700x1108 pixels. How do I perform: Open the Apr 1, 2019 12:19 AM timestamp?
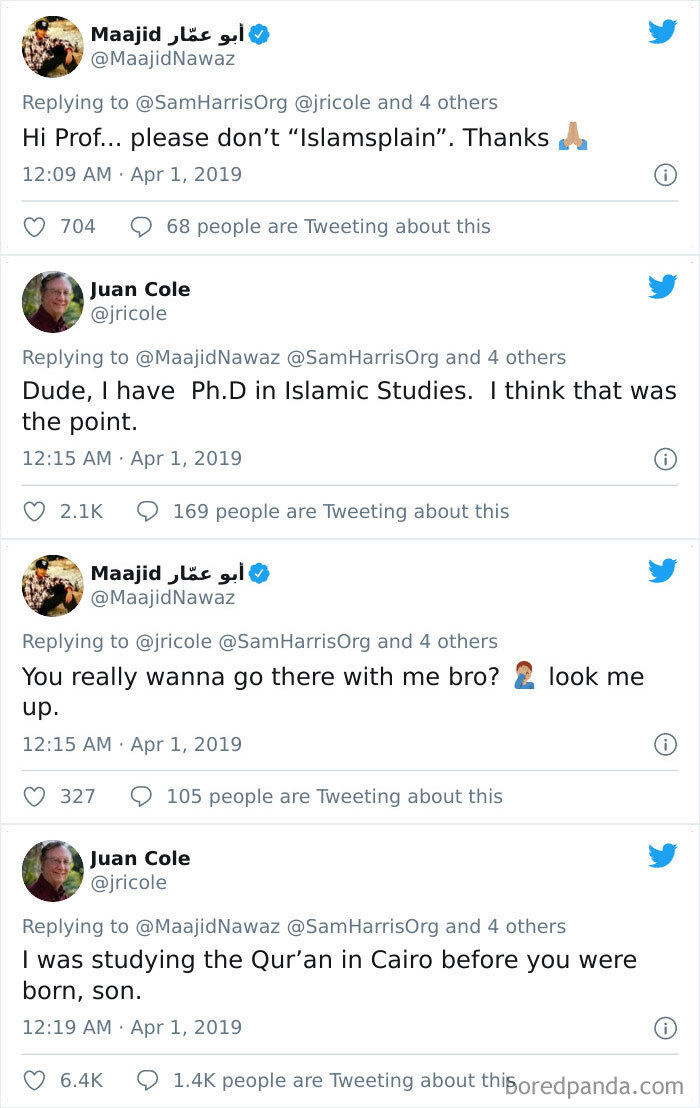point(132,1027)
